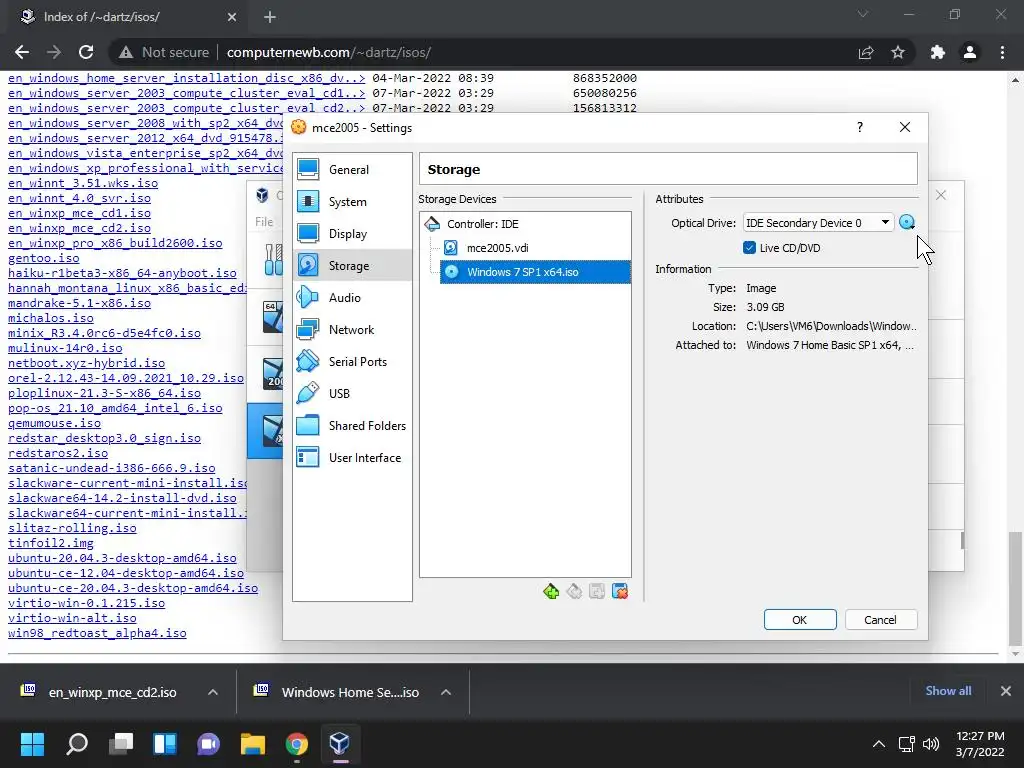Open the User Interface settings category
Viewport: 1024px width, 768px height.
(352, 458)
